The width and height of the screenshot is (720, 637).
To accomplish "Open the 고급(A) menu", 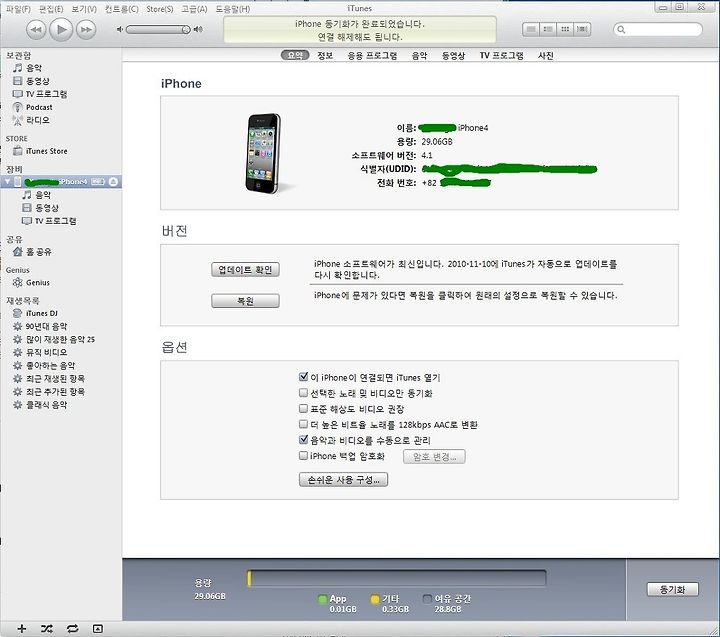I will pos(194,9).
